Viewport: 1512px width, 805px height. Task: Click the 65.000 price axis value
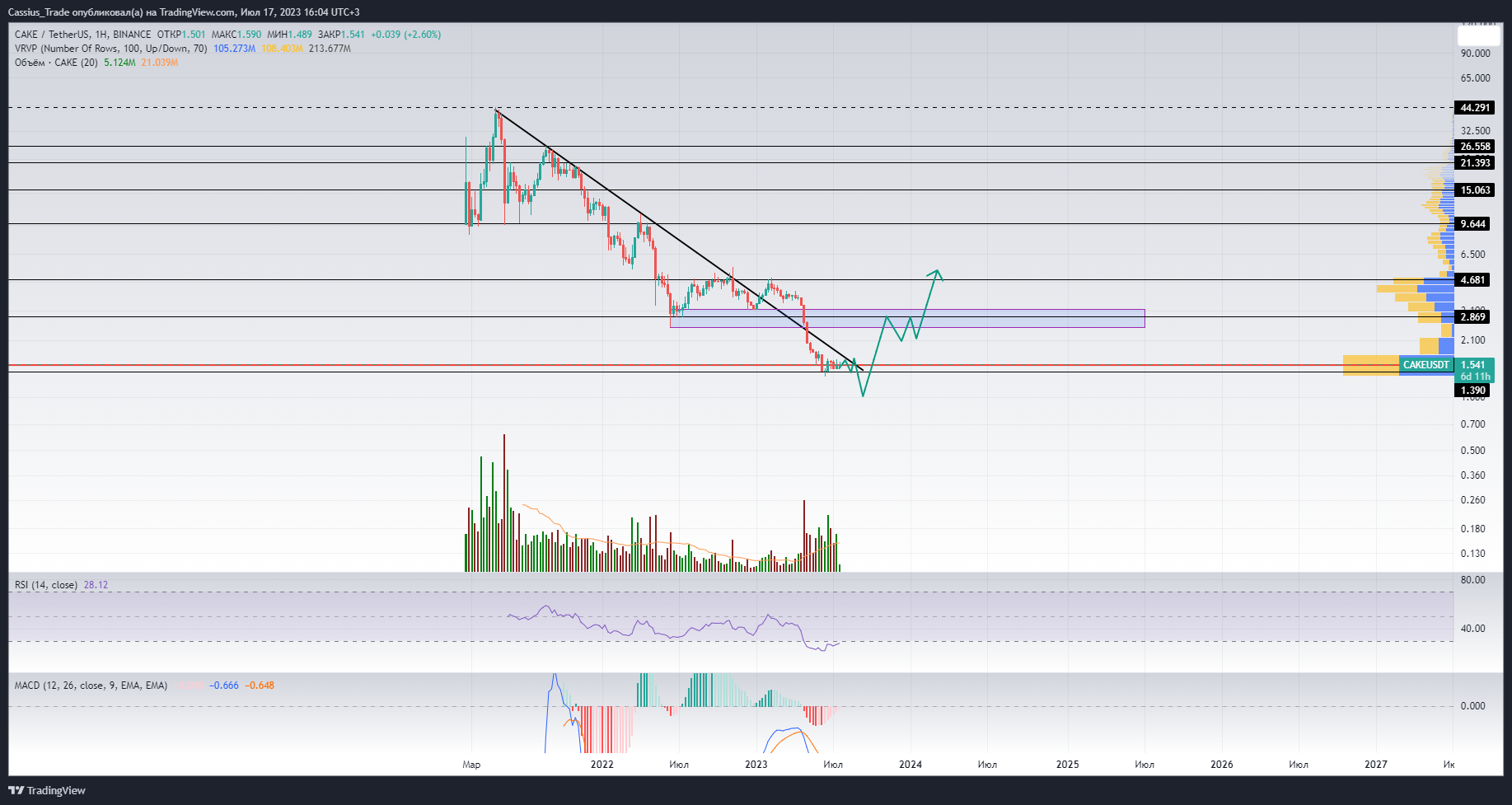[1475, 78]
